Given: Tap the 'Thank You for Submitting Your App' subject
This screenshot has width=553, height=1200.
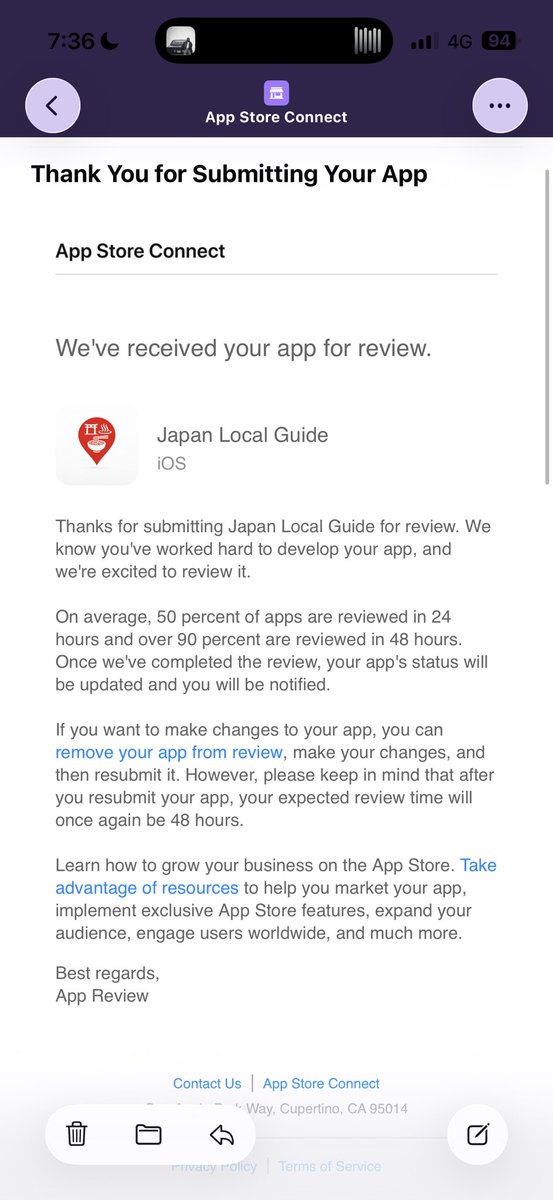Looking at the screenshot, I should click(x=229, y=174).
